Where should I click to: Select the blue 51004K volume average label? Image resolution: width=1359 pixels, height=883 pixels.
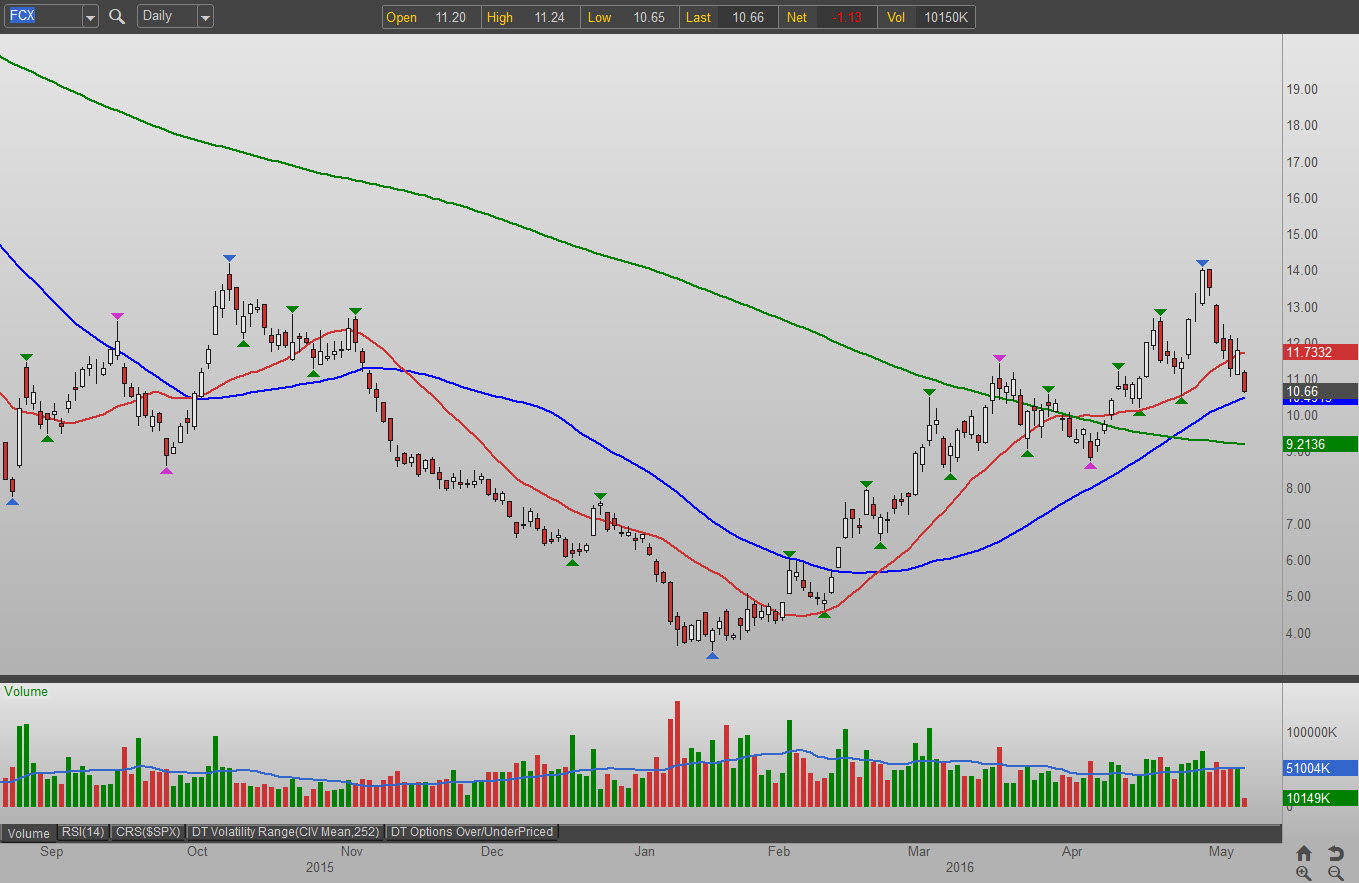(x=1320, y=768)
